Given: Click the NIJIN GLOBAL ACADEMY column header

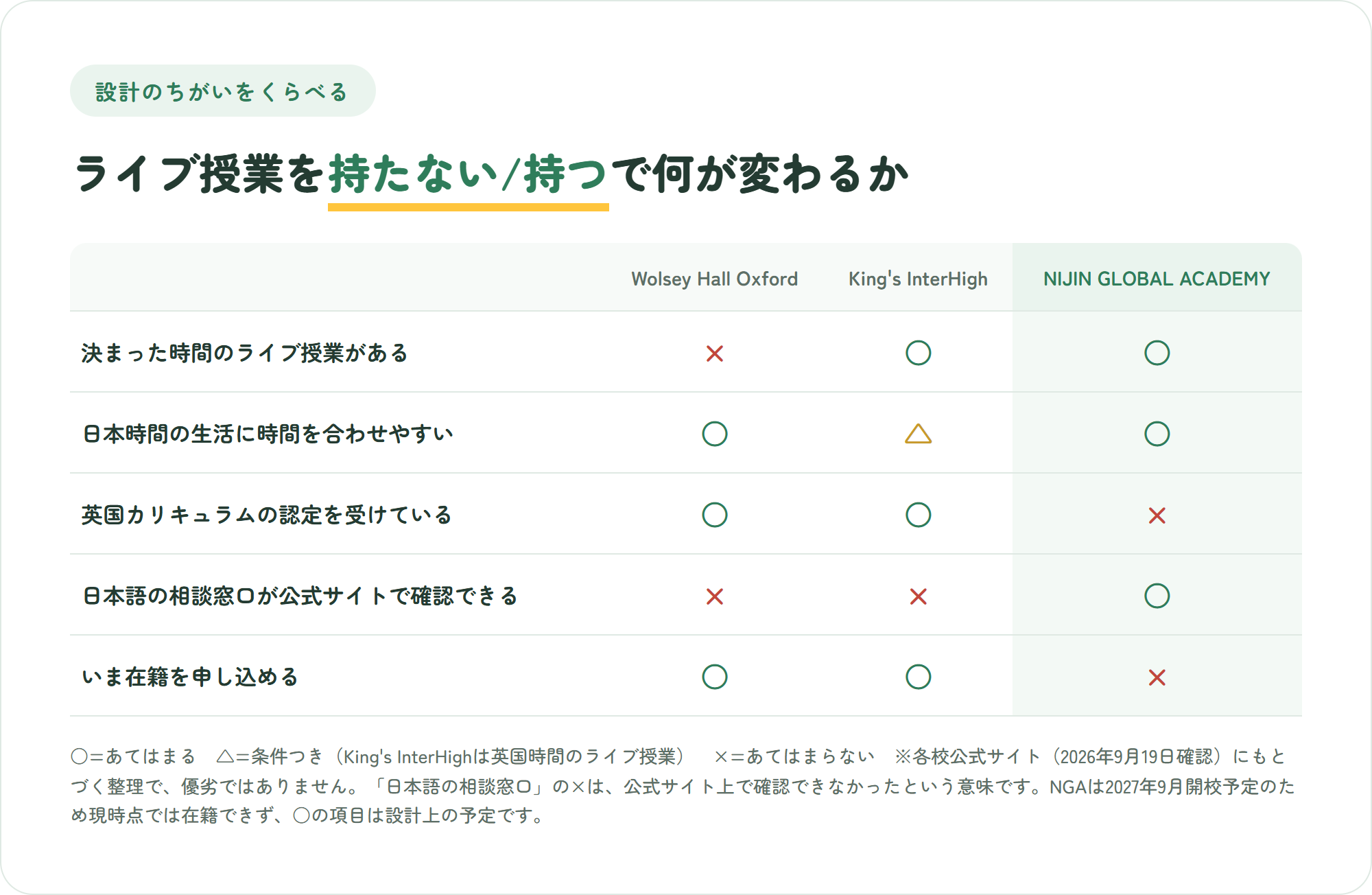Looking at the screenshot, I should tap(1157, 279).
